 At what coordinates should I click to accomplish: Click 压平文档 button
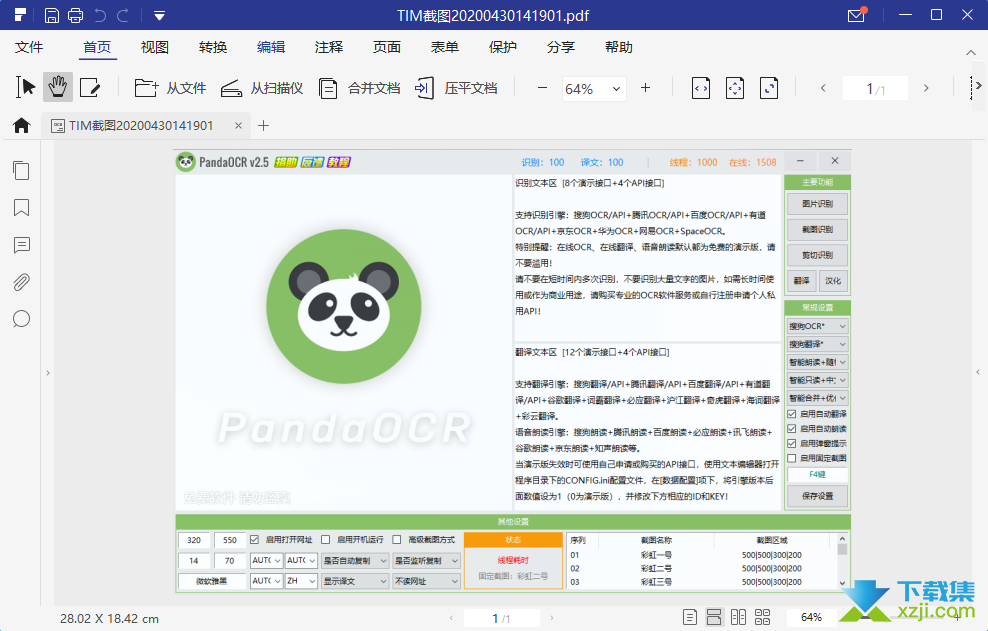coord(456,88)
